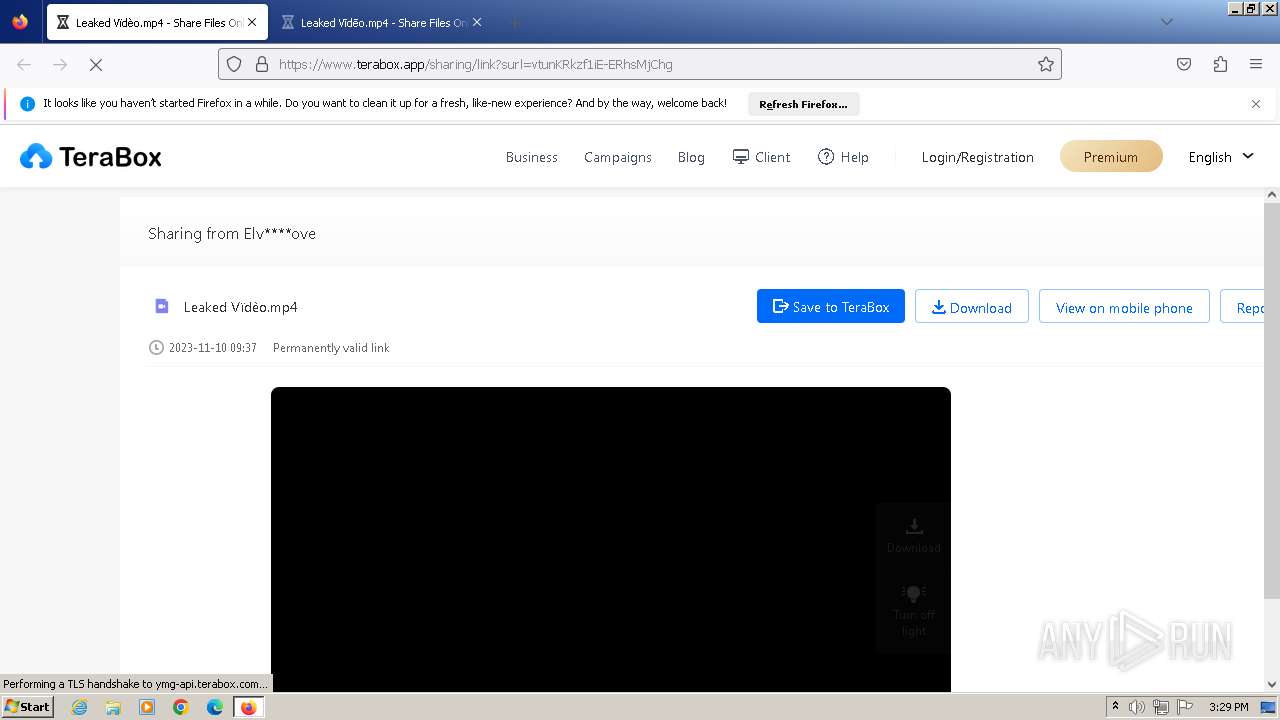
Task: Switch to first Leaked Video.mp4 tab
Action: 157,22
